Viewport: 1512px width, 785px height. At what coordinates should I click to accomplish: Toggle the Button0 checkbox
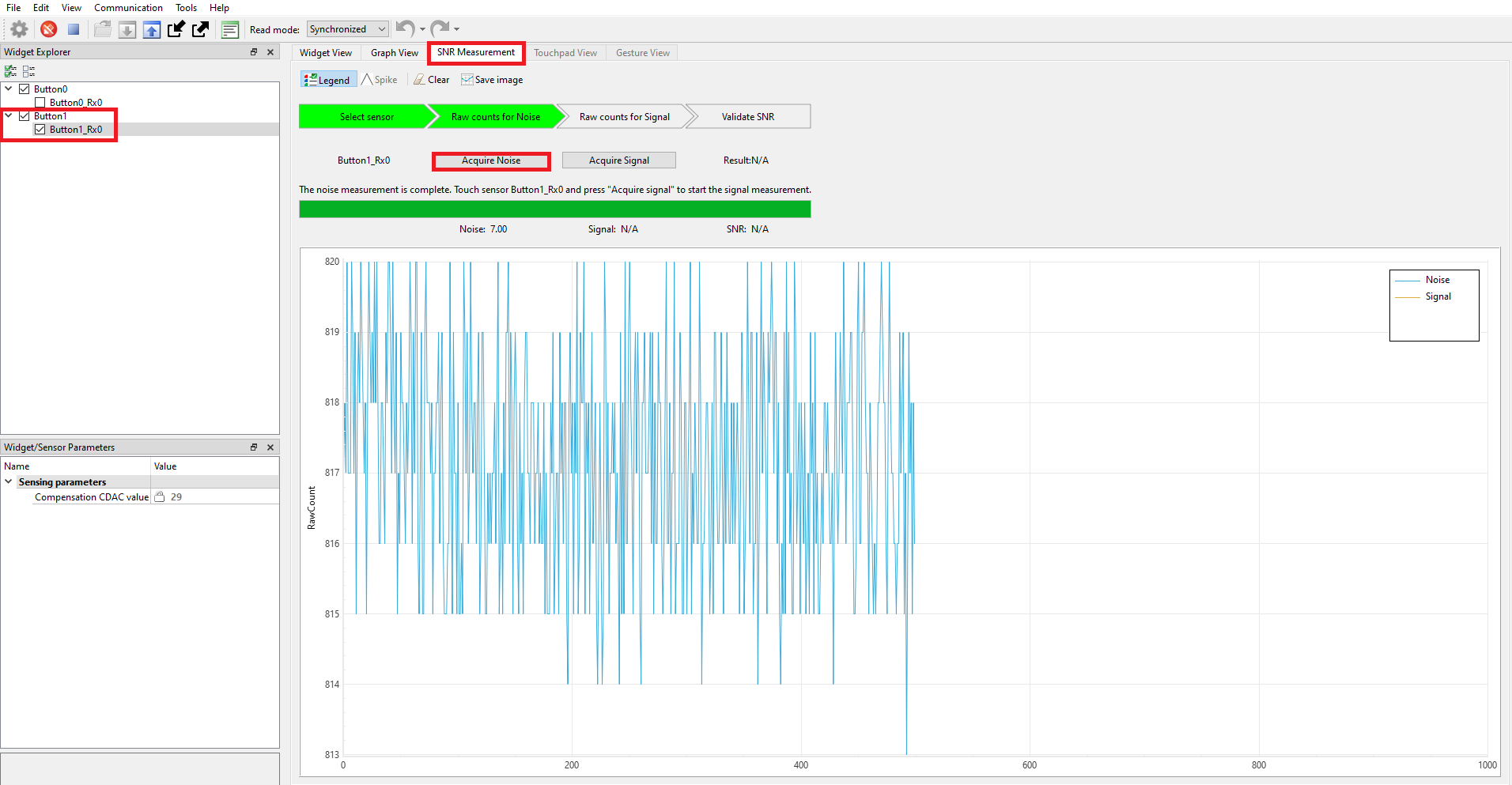25,89
